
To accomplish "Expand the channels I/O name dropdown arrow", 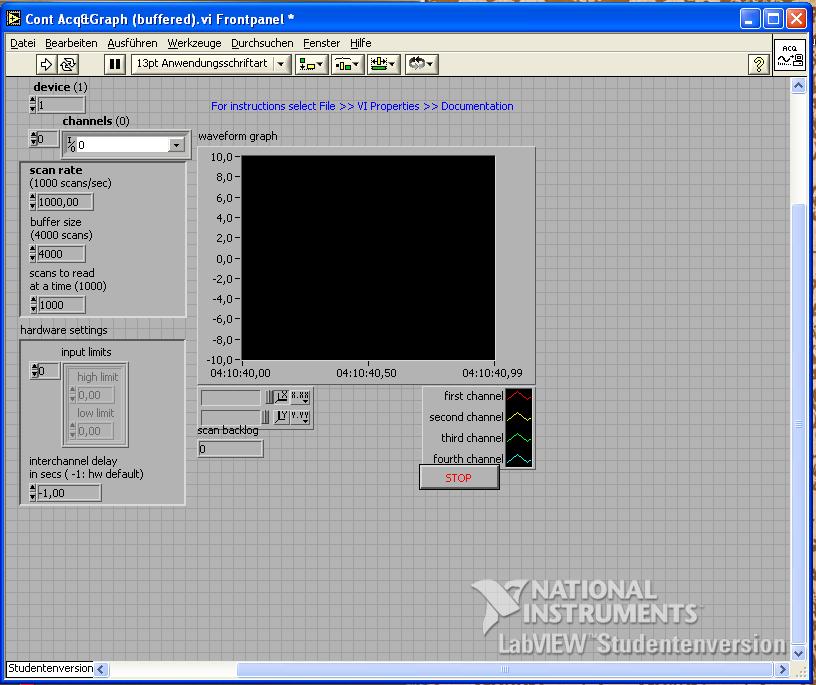I will pos(176,145).
